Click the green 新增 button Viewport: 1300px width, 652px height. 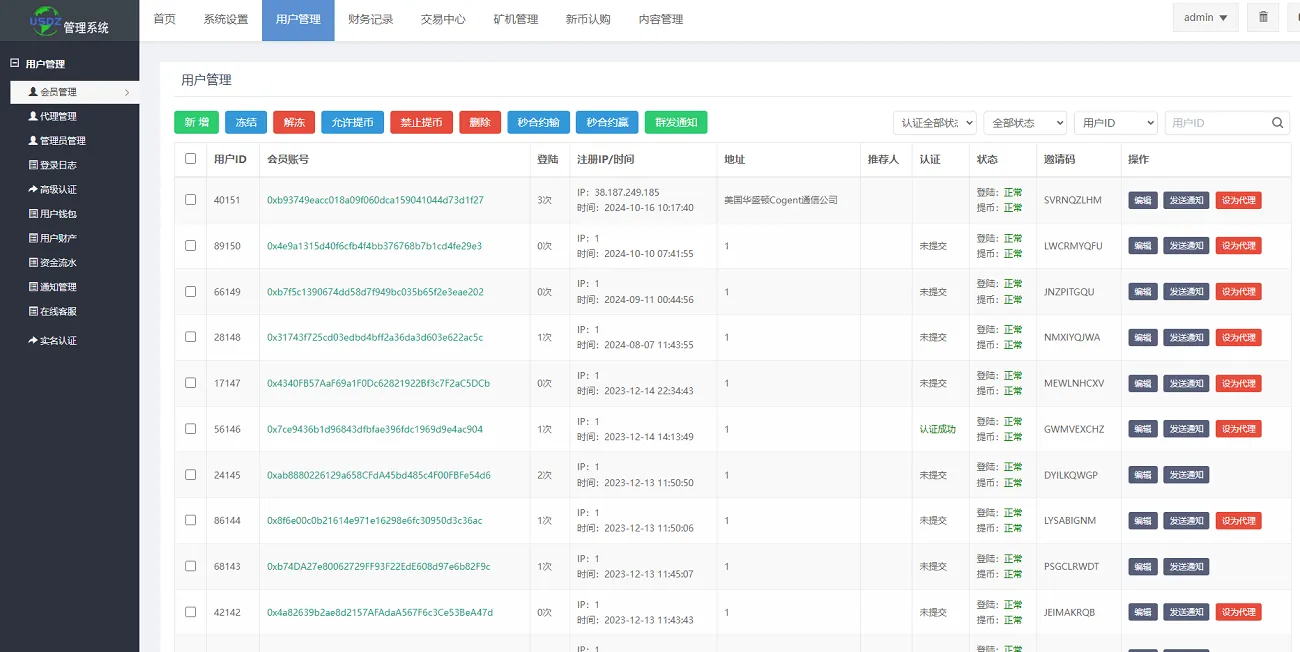pos(196,122)
